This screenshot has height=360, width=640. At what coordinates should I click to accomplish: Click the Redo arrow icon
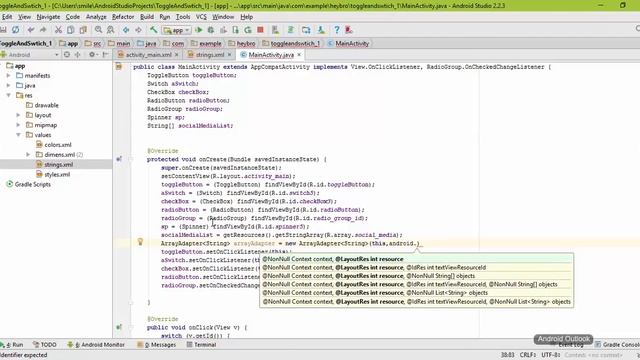click(43, 30)
